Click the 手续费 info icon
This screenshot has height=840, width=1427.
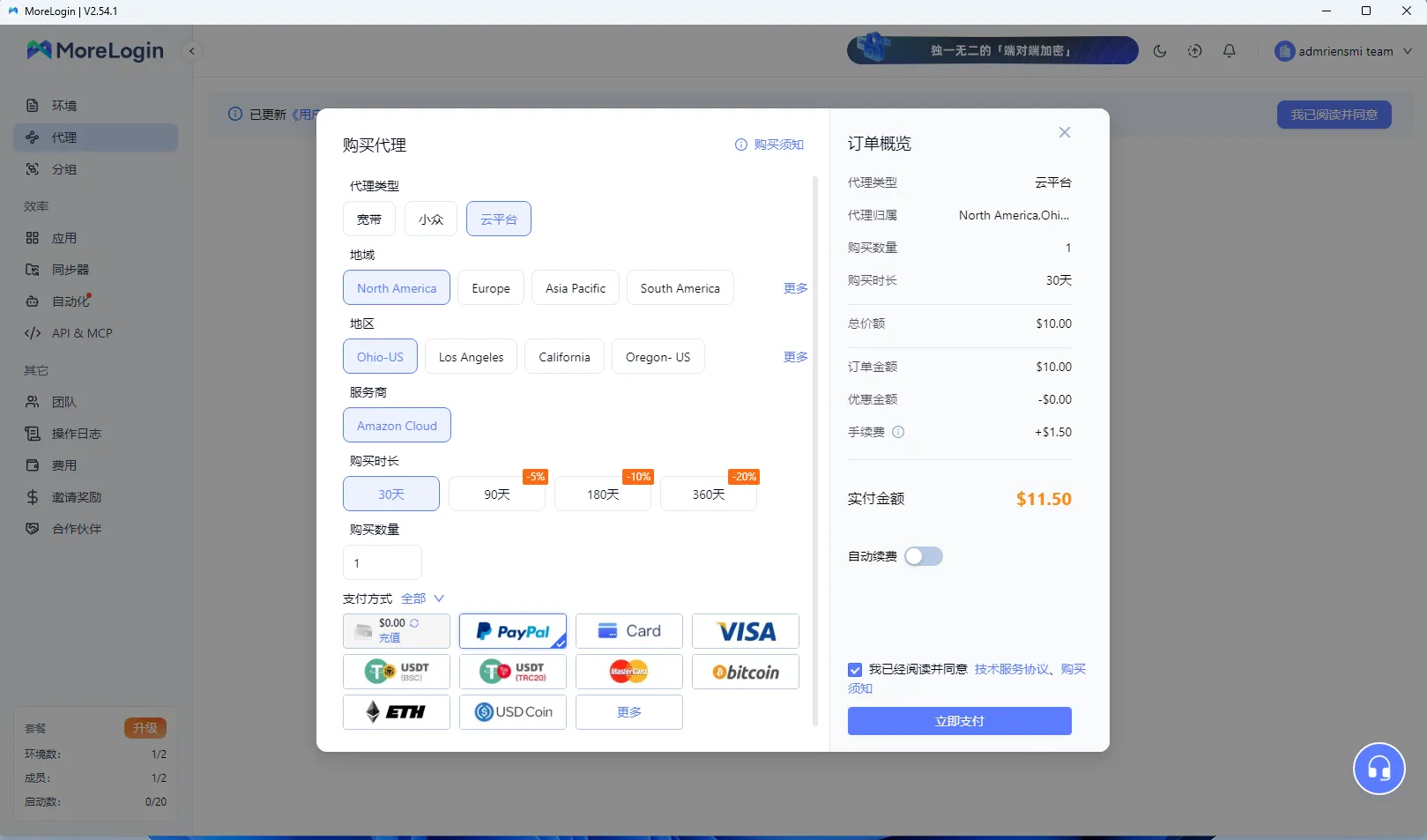click(x=898, y=432)
